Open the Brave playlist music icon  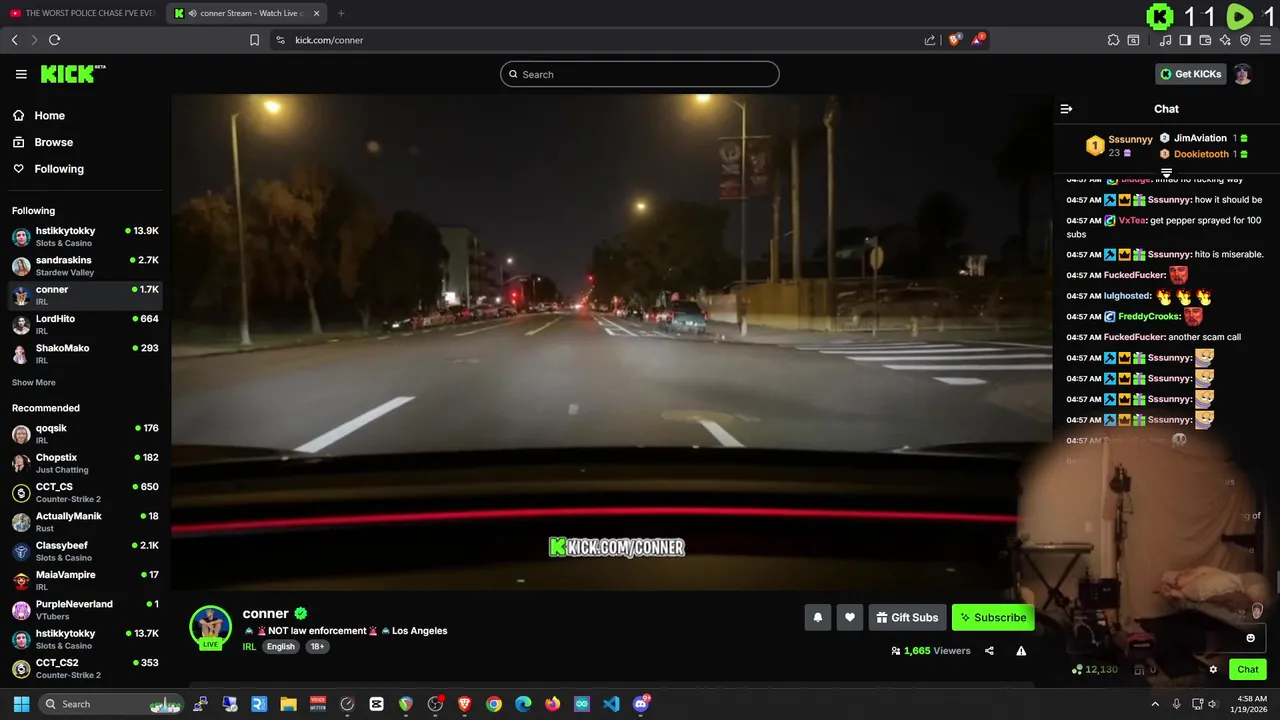click(x=1165, y=40)
